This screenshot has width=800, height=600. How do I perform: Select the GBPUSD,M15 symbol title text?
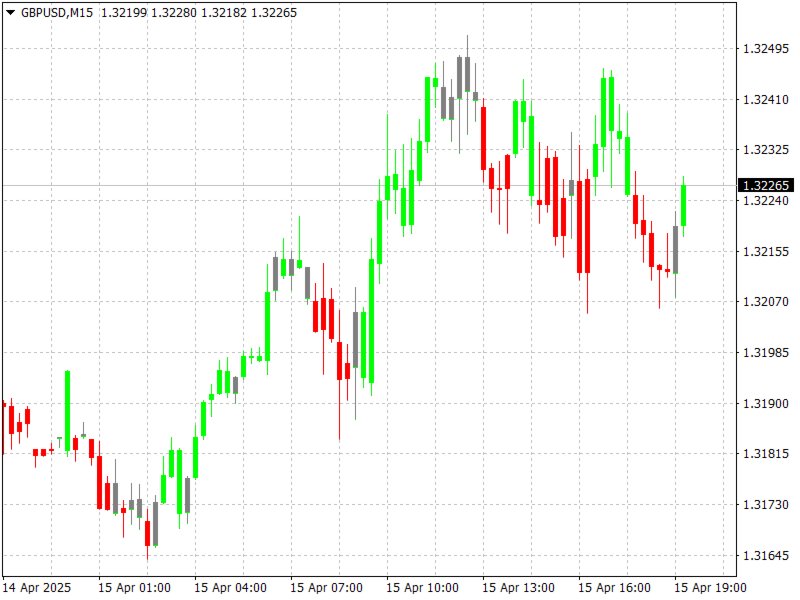(57, 12)
